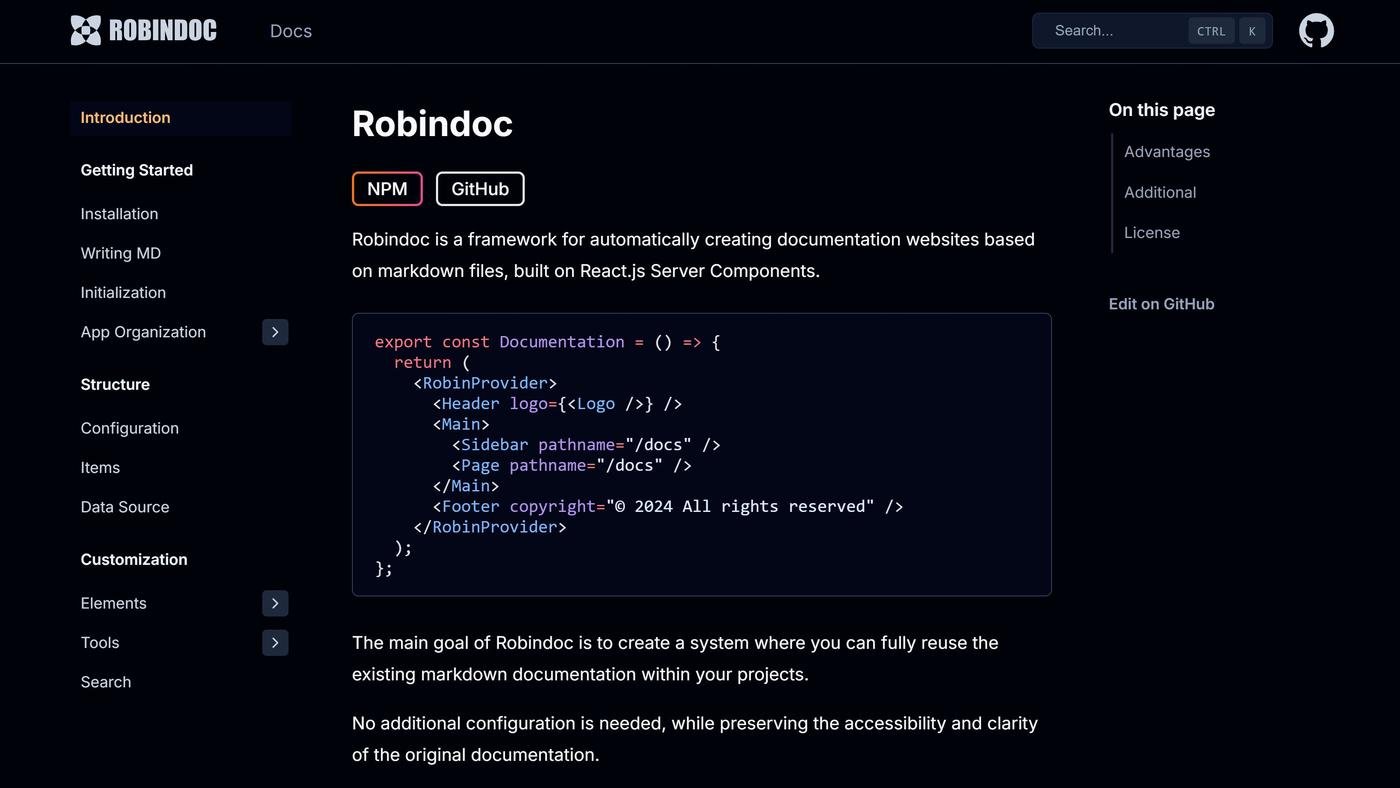Viewport: 1400px width, 788px height.
Task: Open the Docs navigation item
Action: pyautogui.click(x=291, y=31)
